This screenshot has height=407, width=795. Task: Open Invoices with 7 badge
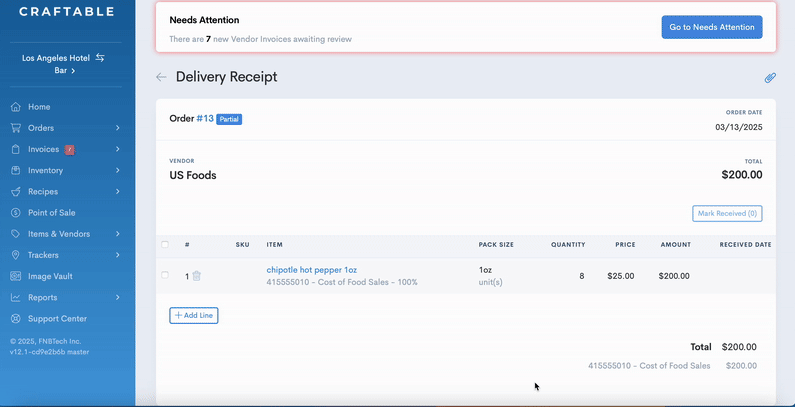[44, 149]
